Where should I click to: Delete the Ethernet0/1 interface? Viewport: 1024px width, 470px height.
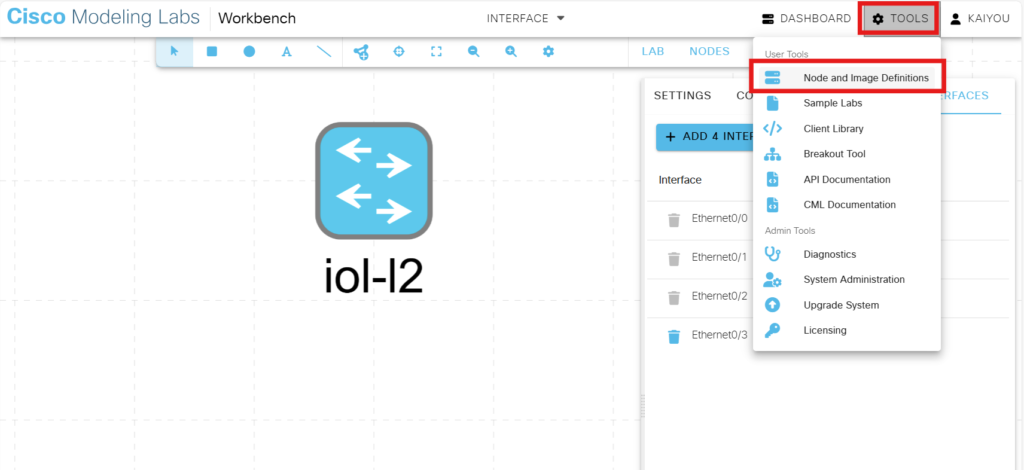tap(674, 259)
